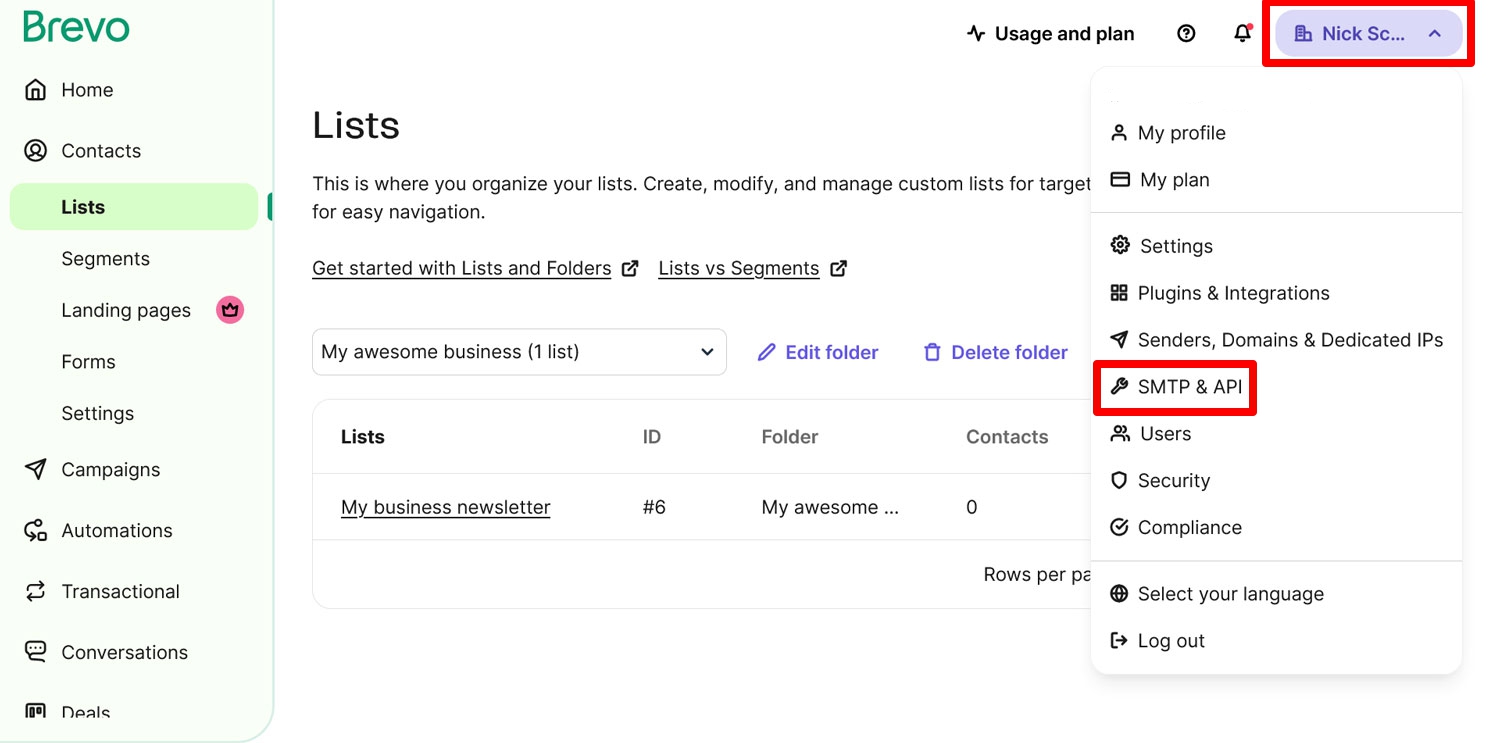Click the ID column header
This screenshot has width=1500, height=743.
click(652, 437)
